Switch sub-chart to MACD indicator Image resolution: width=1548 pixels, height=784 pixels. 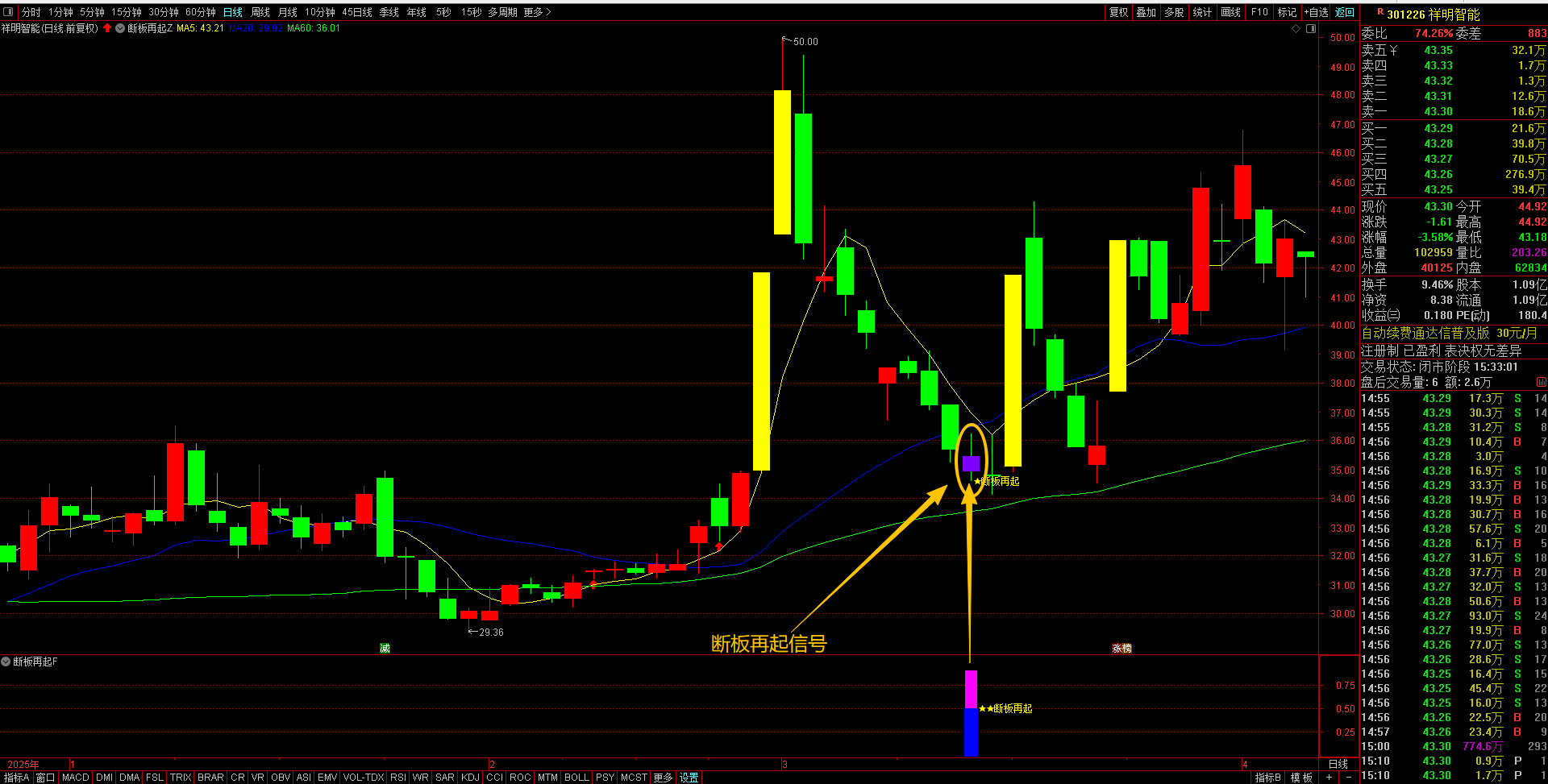(76, 778)
